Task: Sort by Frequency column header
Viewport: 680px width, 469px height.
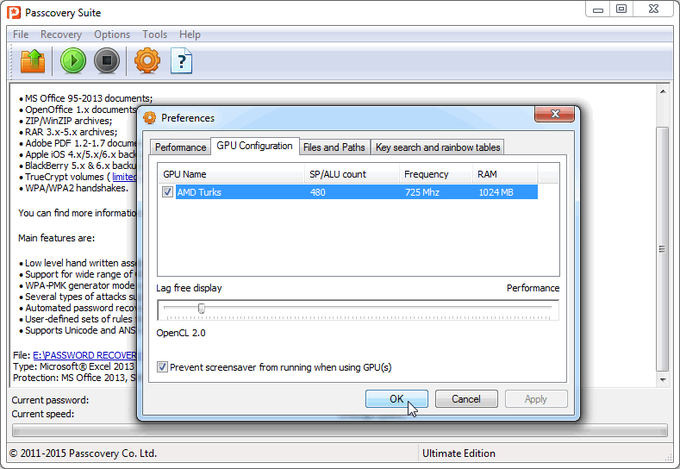Action: [x=436, y=174]
